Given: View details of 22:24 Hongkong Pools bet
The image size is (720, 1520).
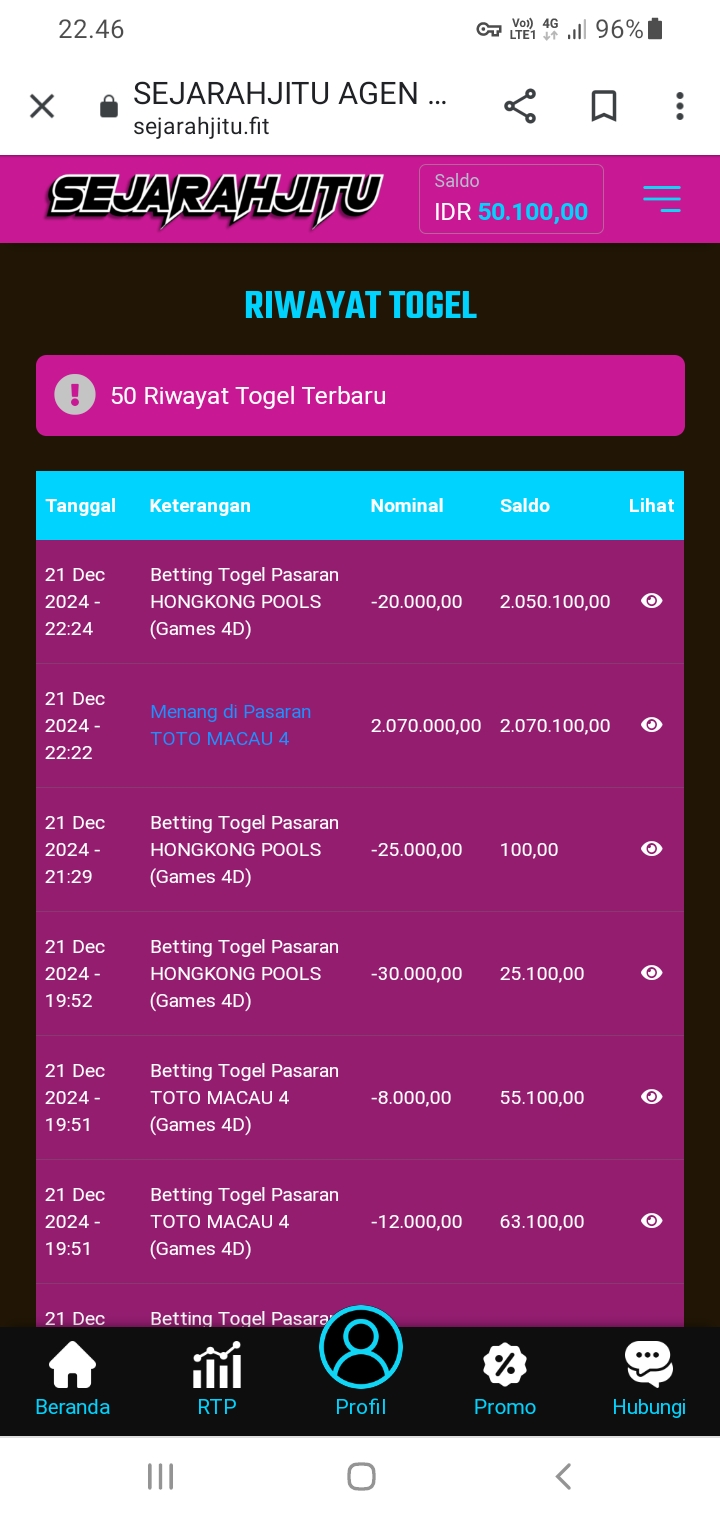Looking at the screenshot, I should click(652, 601).
